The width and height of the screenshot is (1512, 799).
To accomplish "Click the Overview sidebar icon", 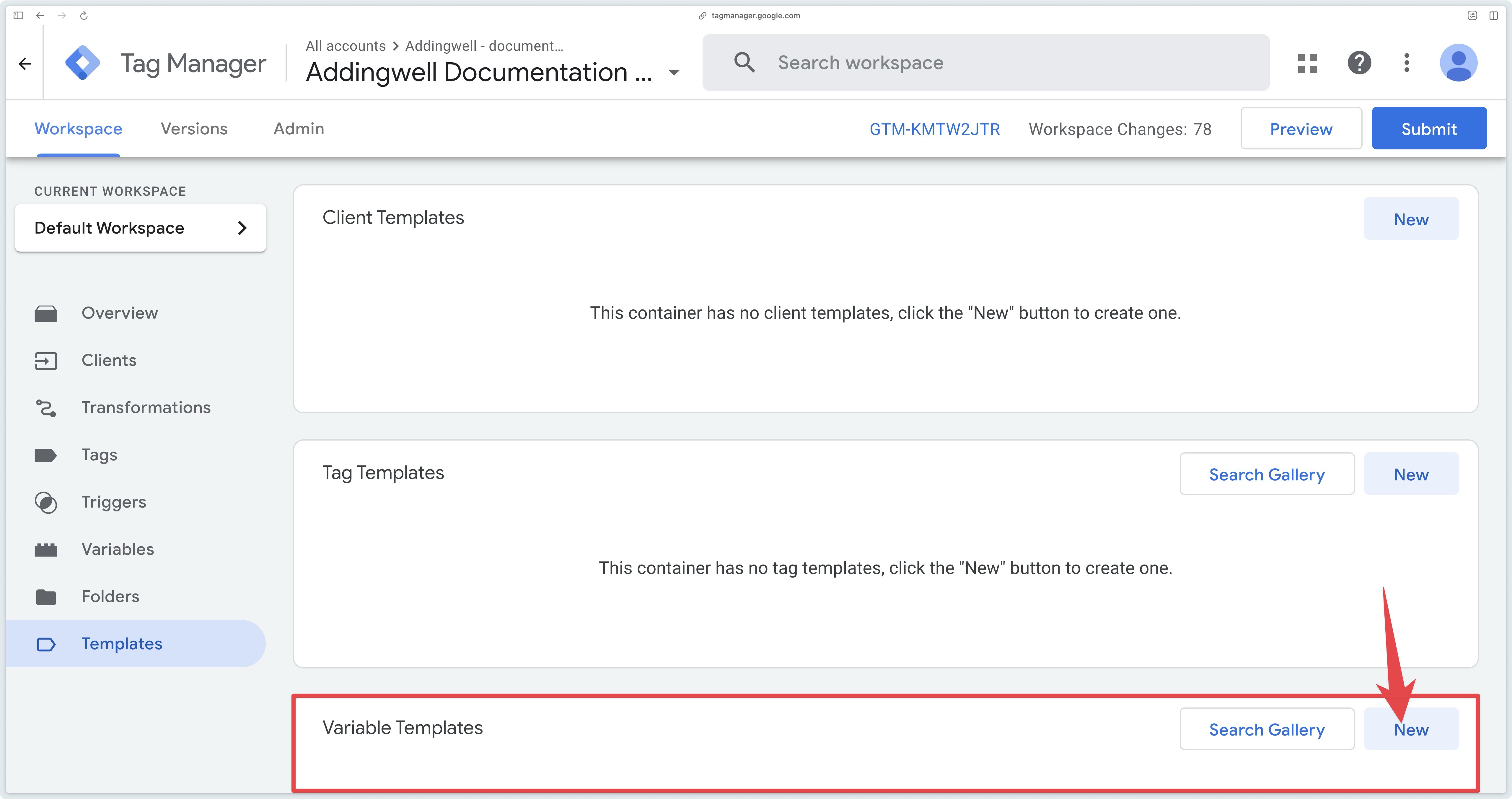I will coord(46,314).
